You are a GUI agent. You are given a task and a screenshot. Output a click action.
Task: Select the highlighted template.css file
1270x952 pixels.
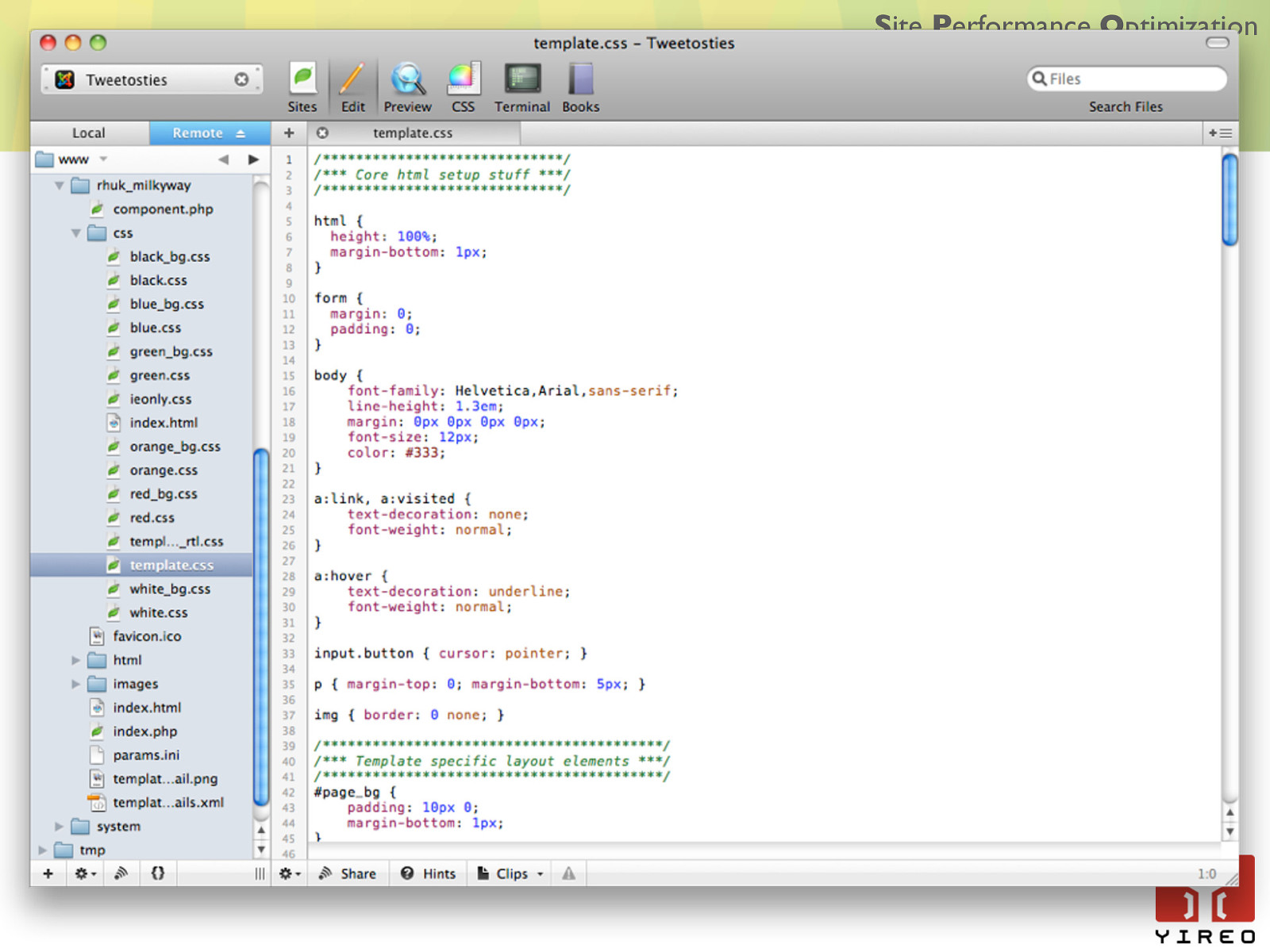142,565
